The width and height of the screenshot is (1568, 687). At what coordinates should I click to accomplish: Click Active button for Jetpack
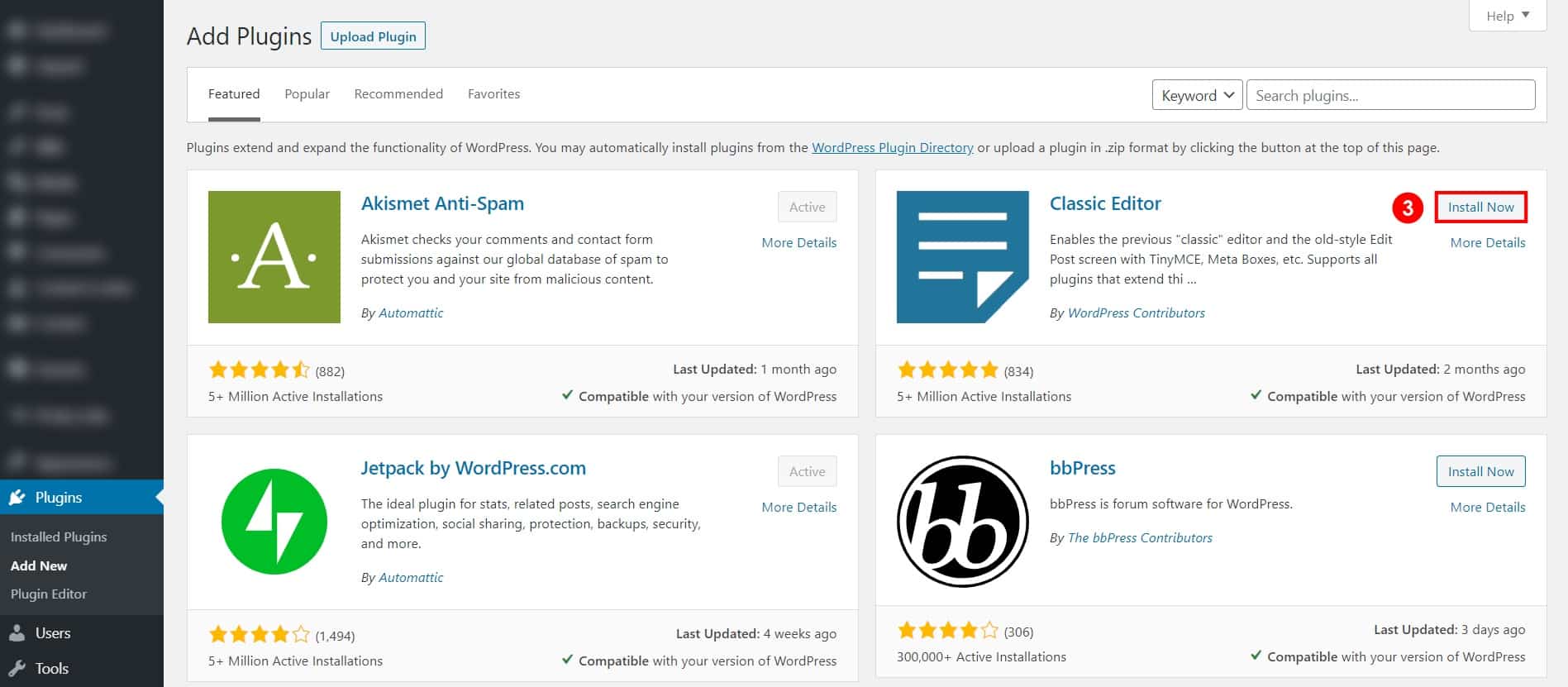tap(808, 471)
